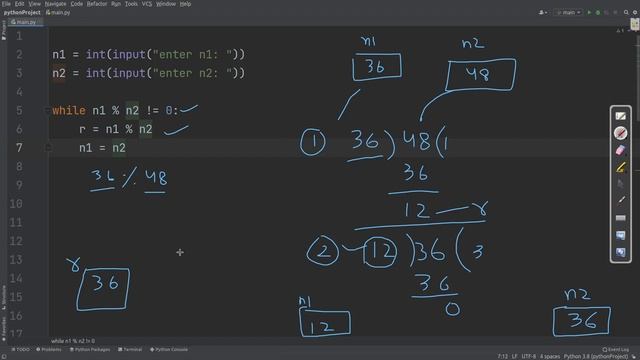Image resolution: width=640 pixels, height=360 pixels.
Task: Click the fold end marker on line 7
Action: point(47,147)
